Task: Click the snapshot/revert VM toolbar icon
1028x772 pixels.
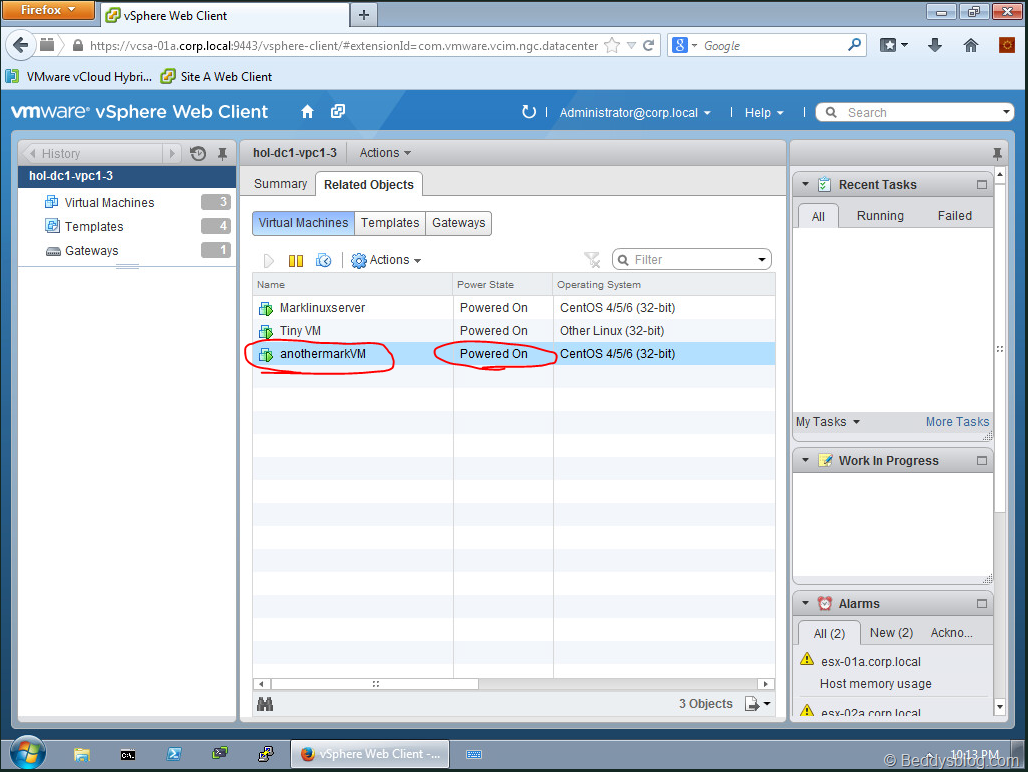Action: (324, 261)
